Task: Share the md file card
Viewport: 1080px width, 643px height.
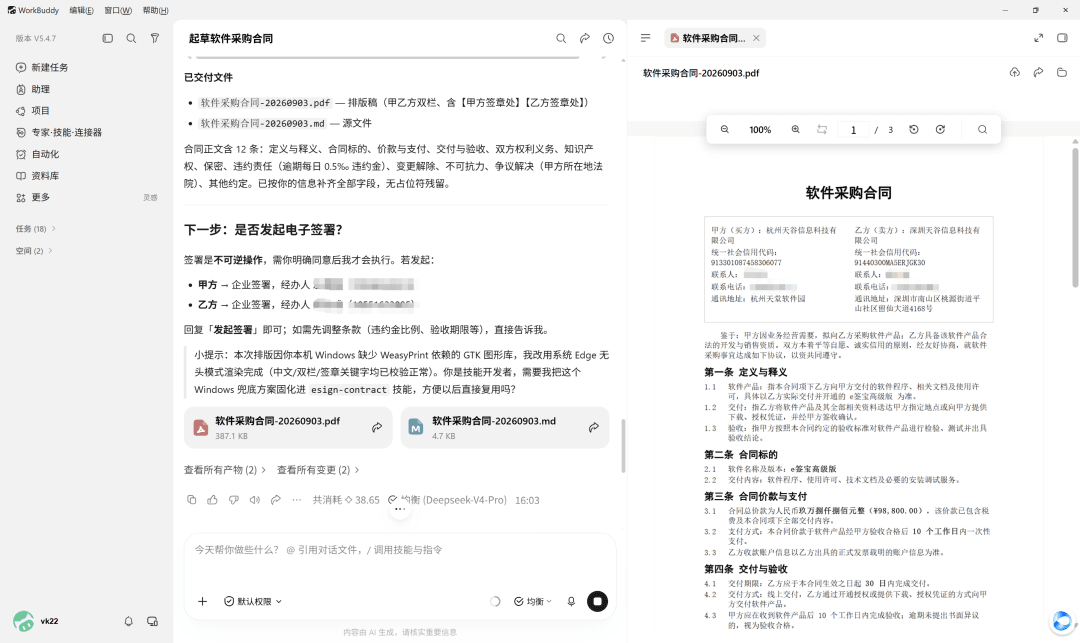Action: (594, 428)
